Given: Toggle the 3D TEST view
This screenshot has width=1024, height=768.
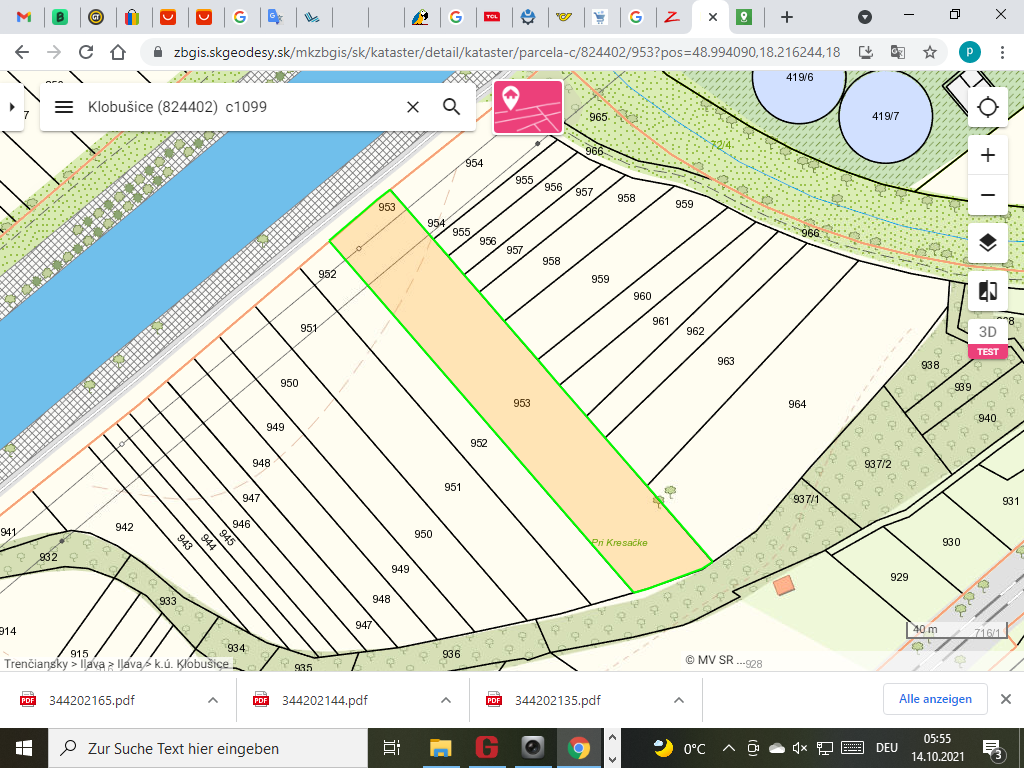Looking at the screenshot, I should pos(988,339).
